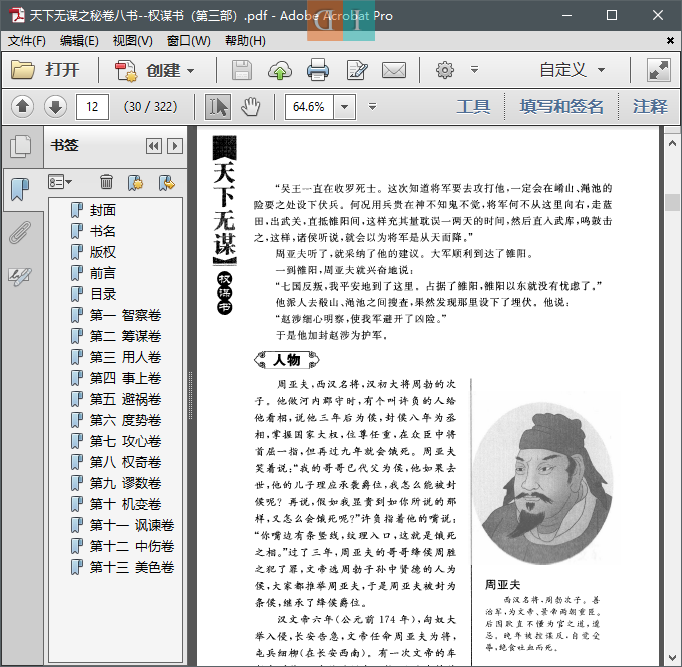
Task: Open the 帮助(H) menu
Action: 245,41
